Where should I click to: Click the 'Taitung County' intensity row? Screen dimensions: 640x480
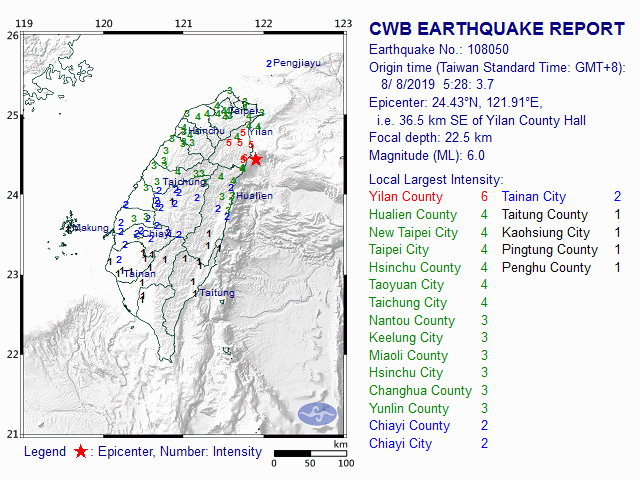click(561, 215)
